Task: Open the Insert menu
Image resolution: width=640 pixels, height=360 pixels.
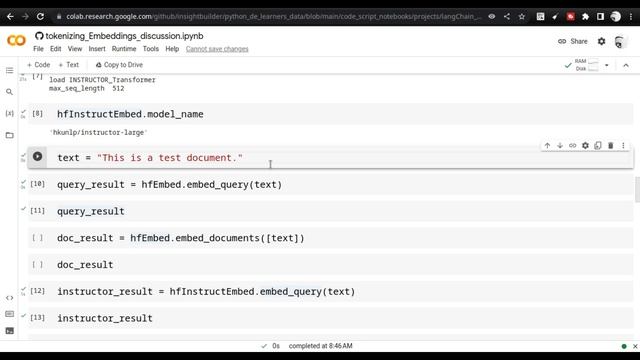Action: coord(97,49)
